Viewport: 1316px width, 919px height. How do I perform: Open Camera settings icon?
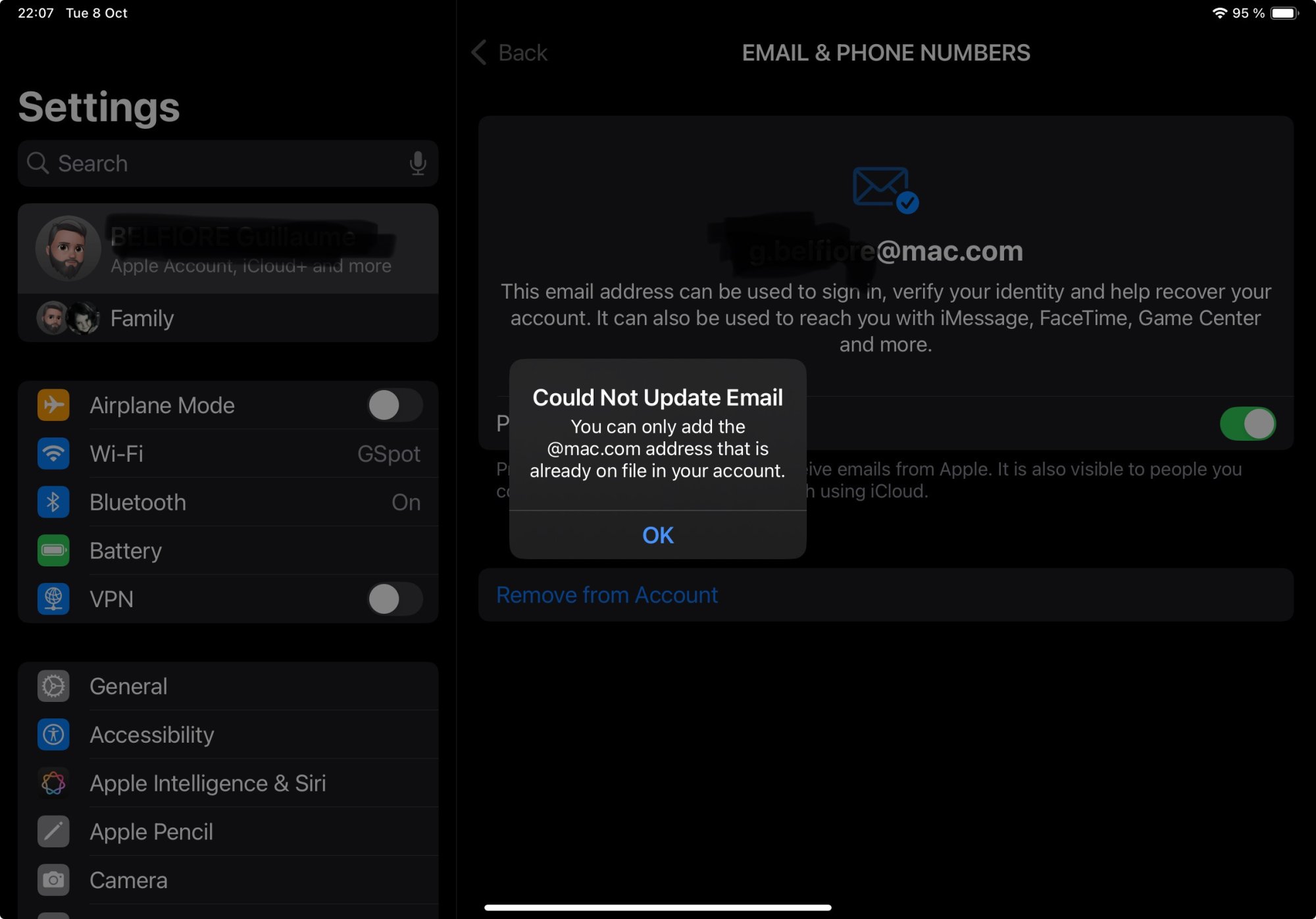[53, 880]
